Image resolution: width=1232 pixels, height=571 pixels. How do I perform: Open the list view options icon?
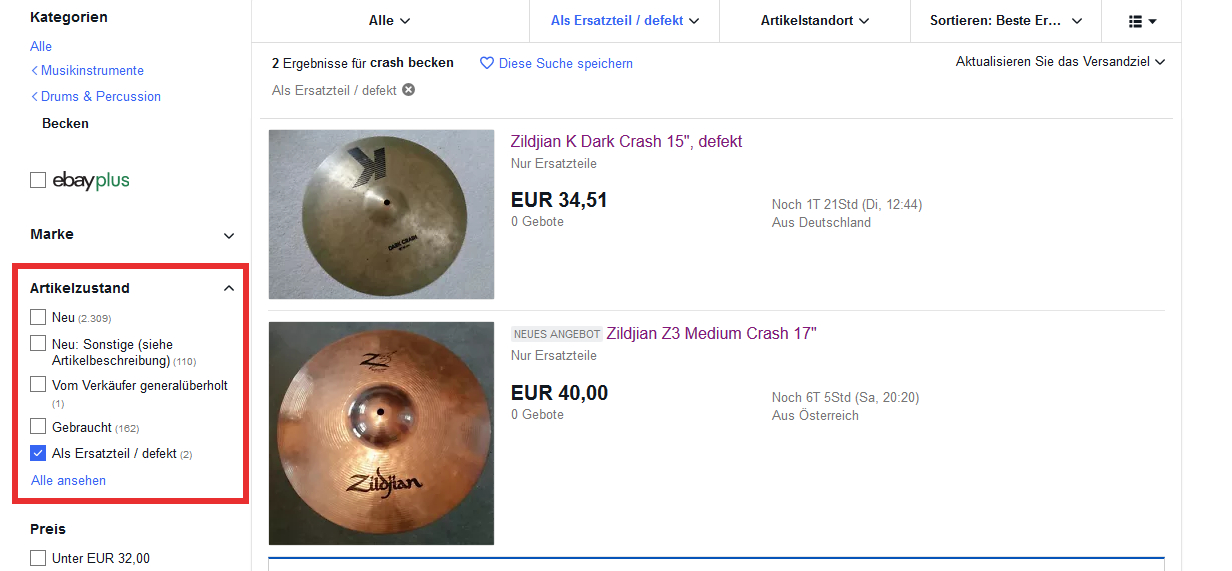[1142, 21]
